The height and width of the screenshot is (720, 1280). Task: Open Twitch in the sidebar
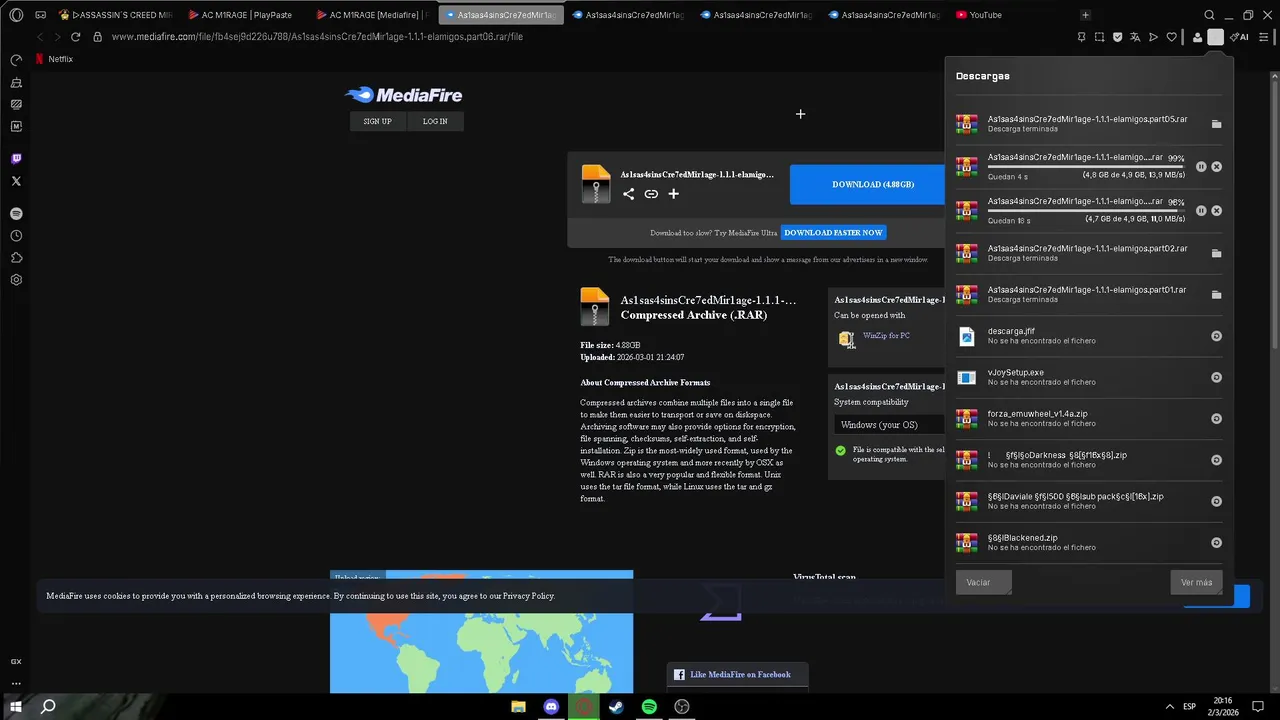click(x=16, y=159)
